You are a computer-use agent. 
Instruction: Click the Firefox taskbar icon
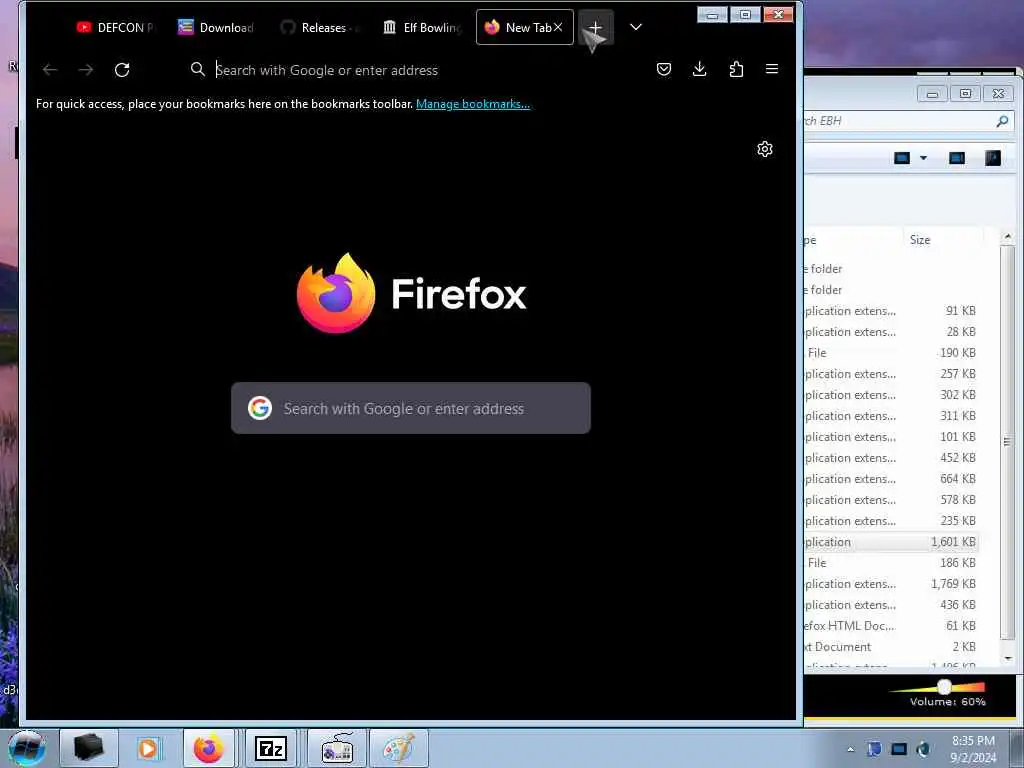click(x=208, y=748)
